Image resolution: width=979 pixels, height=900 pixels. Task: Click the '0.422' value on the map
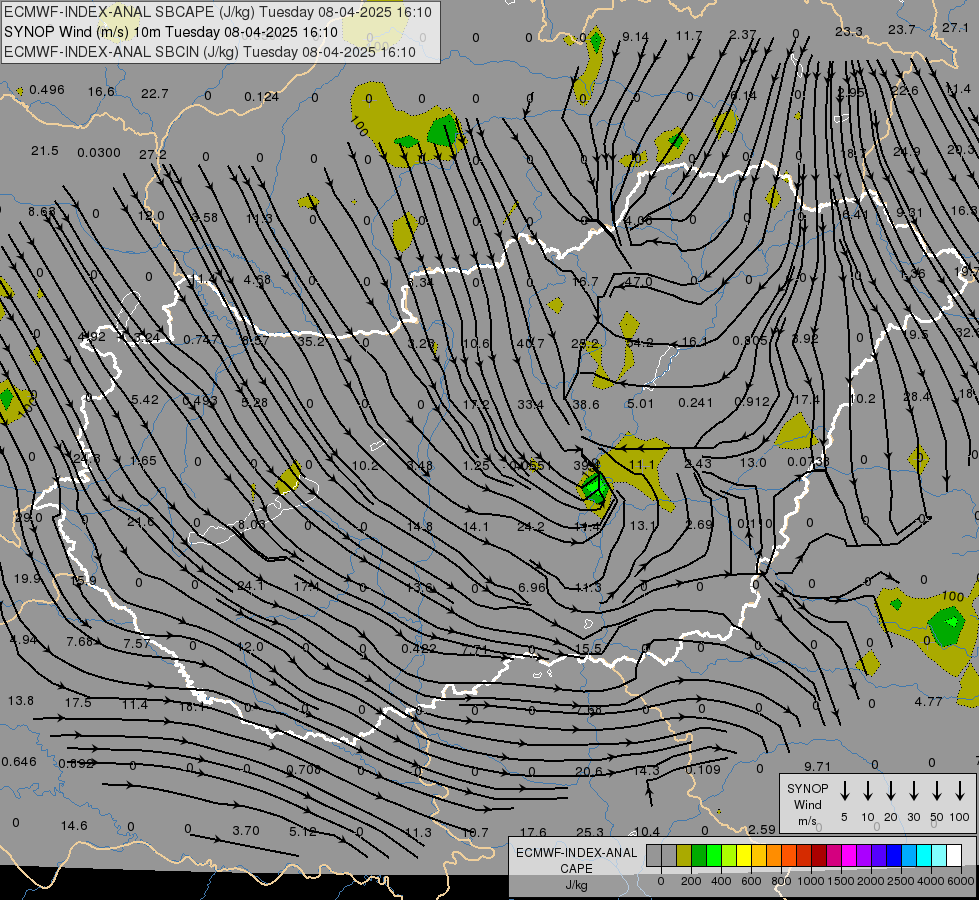point(418,648)
